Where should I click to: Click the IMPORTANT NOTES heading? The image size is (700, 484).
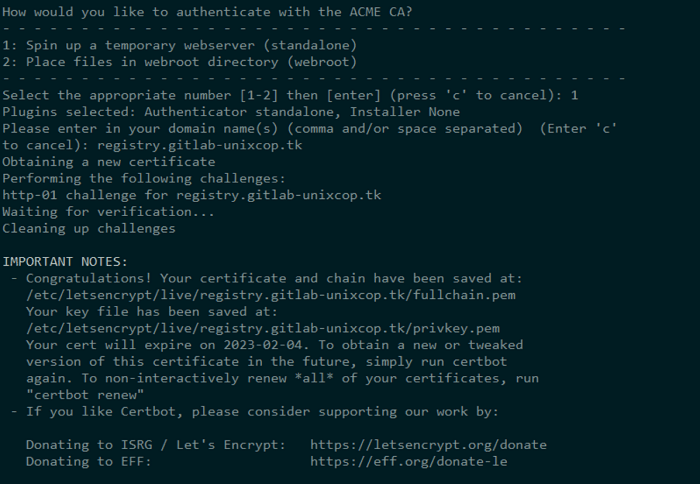tap(65, 262)
